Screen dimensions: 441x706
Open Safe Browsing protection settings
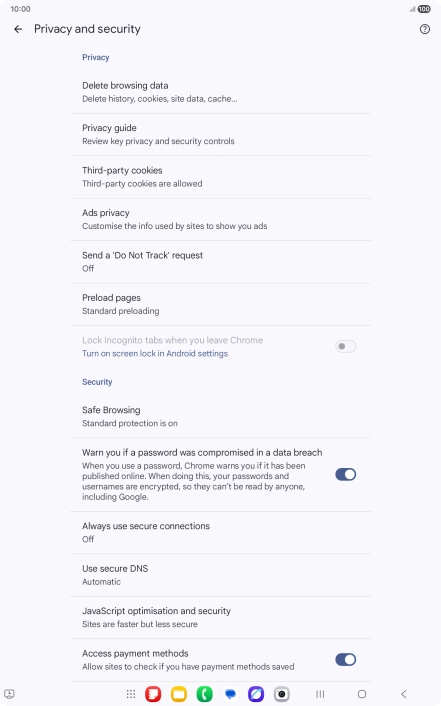point(220,416)
